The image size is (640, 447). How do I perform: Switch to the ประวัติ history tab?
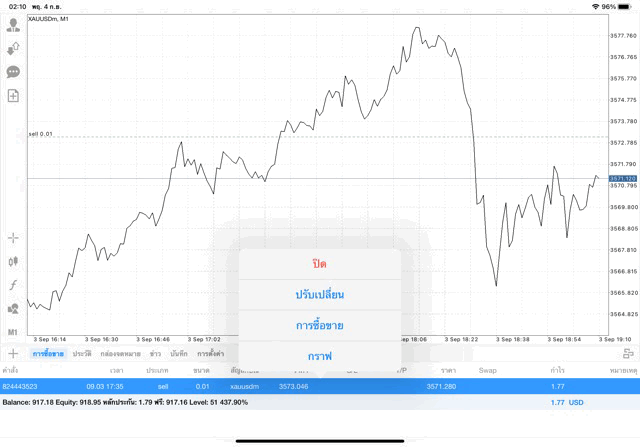click(82, 354)
